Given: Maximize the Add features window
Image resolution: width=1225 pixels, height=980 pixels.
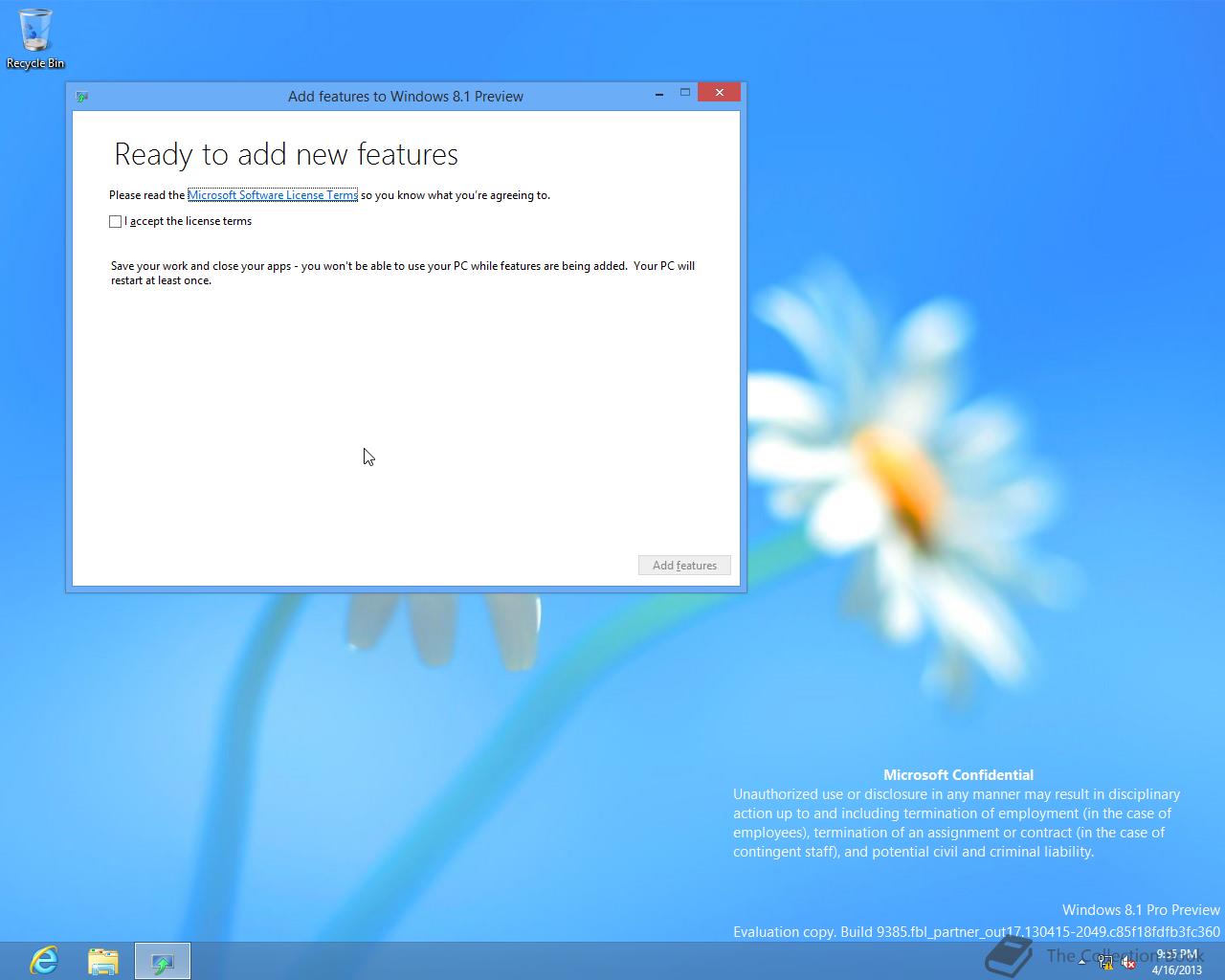Looking at the screenshot, I should [x=685, y=93].
